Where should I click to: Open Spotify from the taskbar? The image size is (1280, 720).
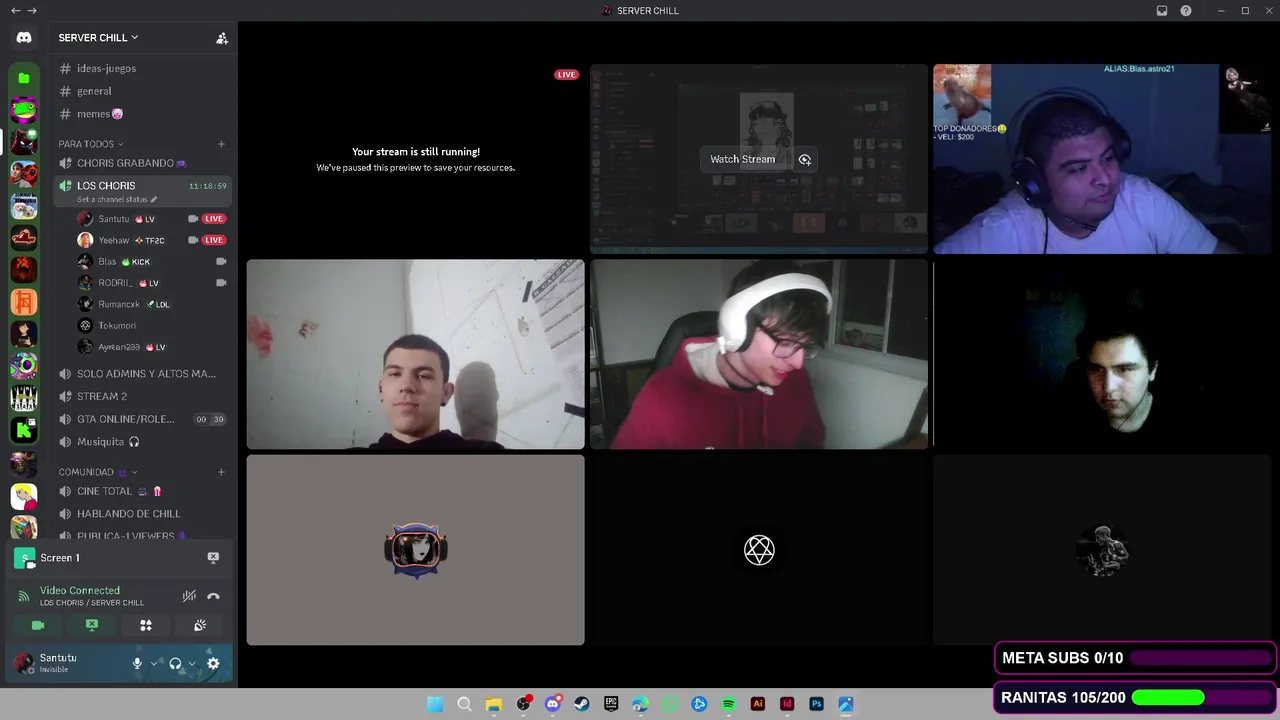tap(728, 704)
